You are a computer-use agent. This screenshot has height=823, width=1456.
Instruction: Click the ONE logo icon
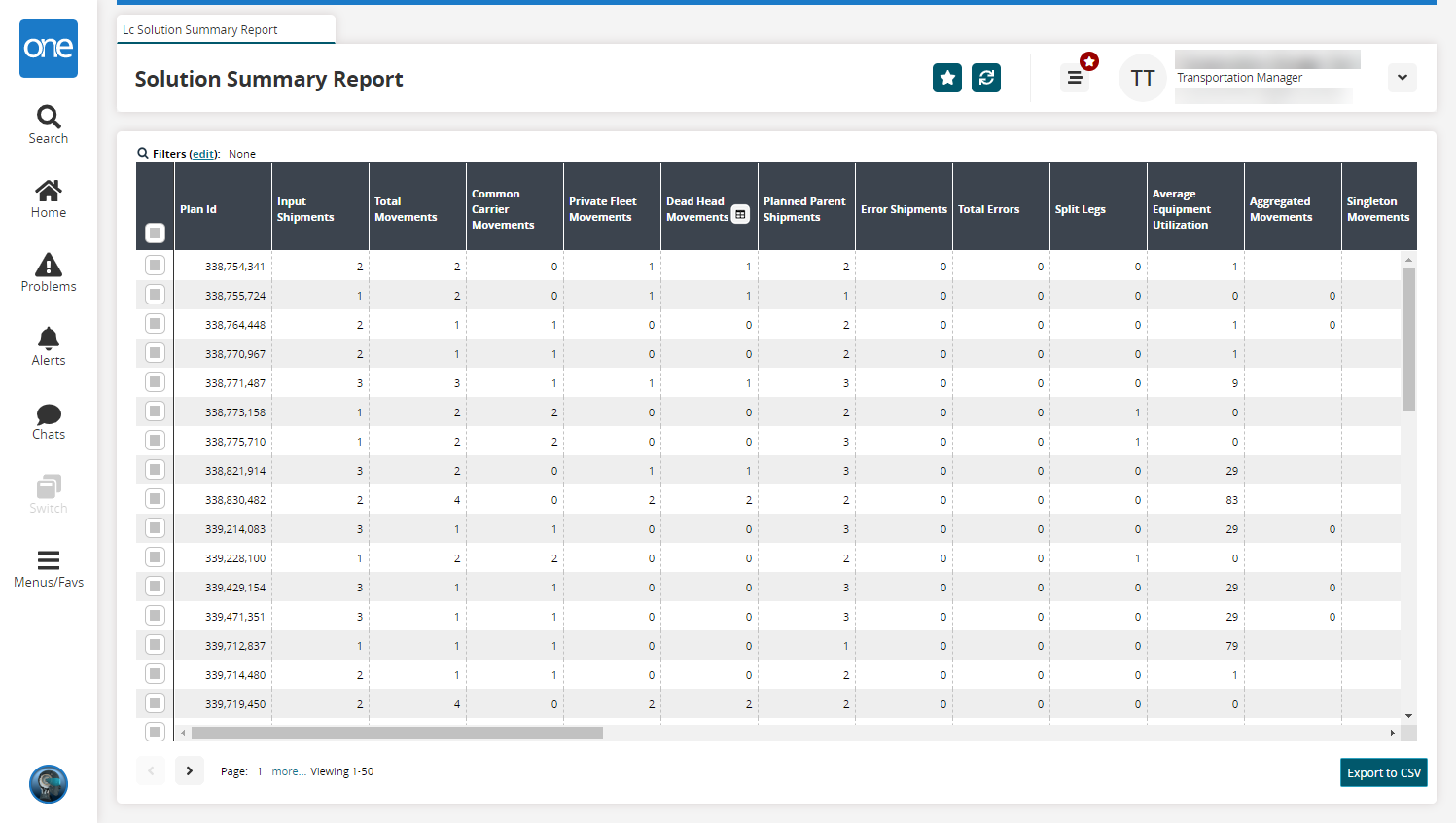click(49, 49)
